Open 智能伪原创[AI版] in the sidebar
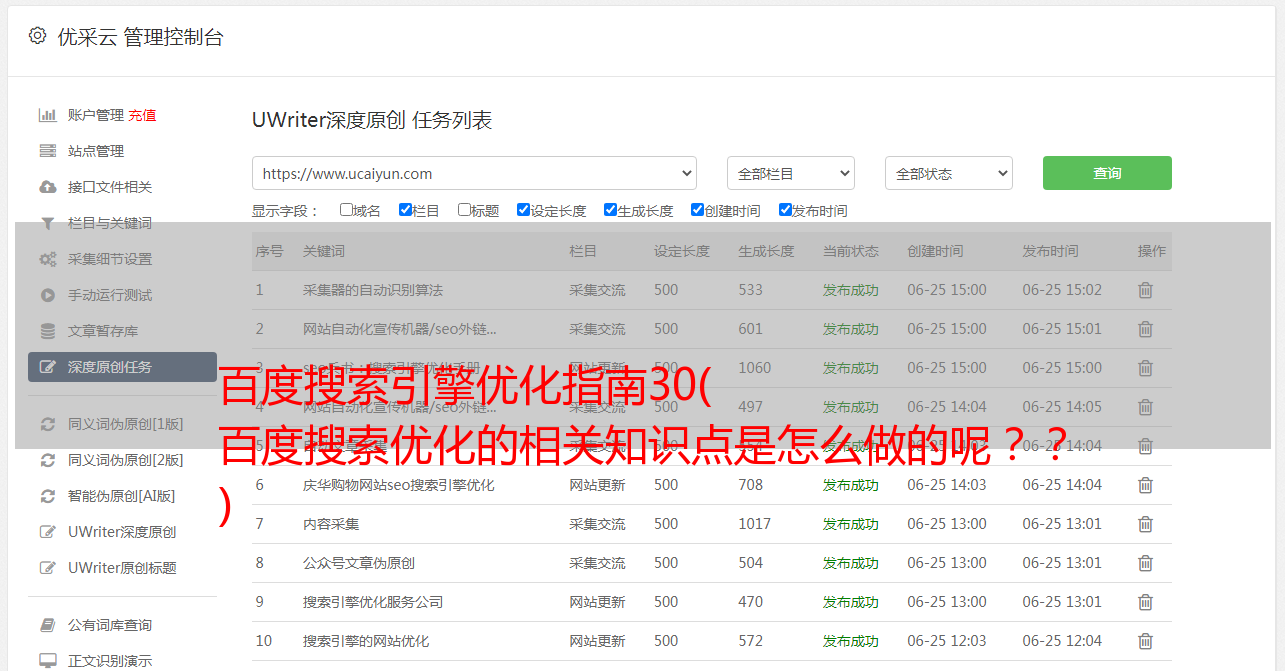The width and height of the screenshot is (1285, 671). point(121,496)
